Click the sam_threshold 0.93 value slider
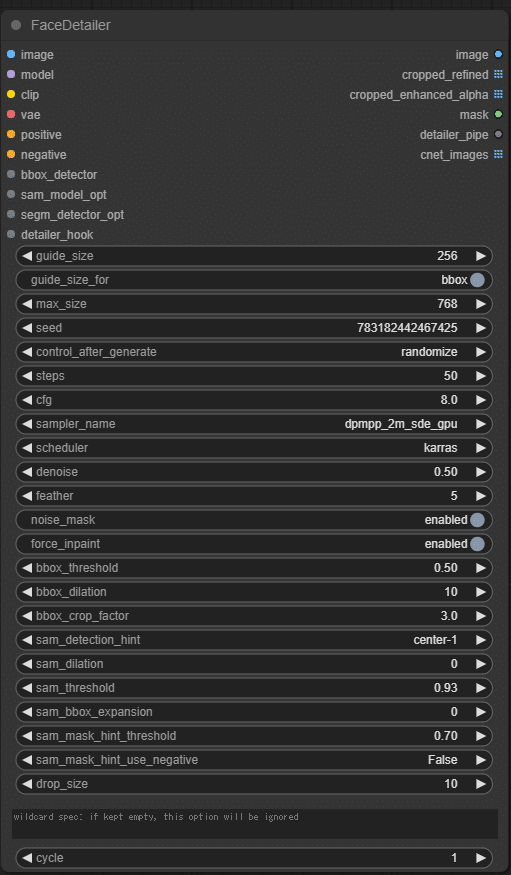This screenshot has height=875, width=511. [254, 688]
